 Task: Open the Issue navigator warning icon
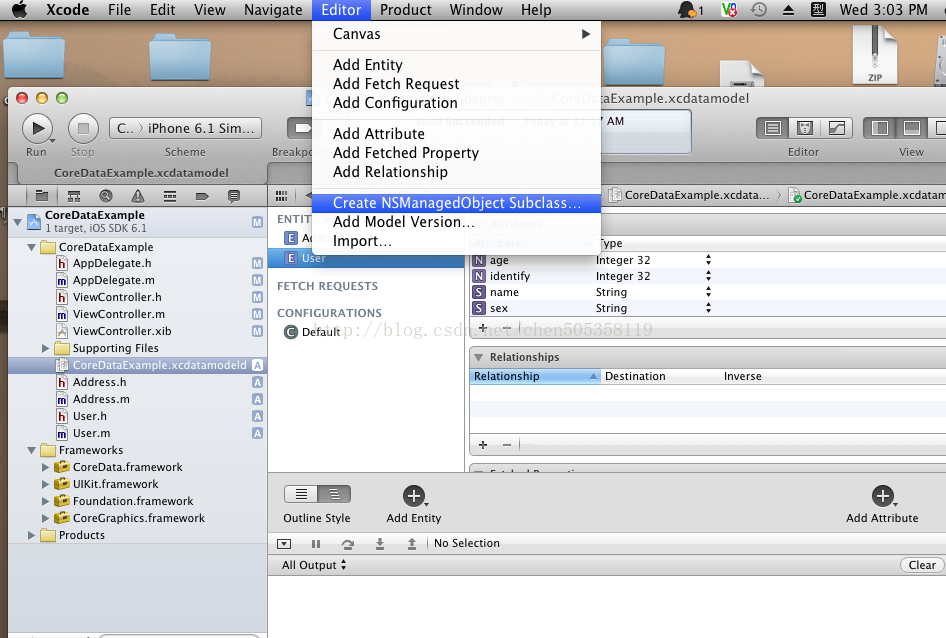138,196
